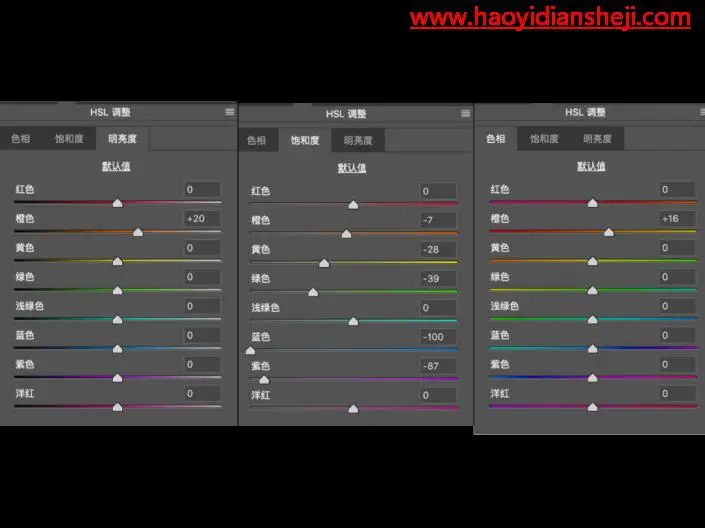Switch middle panel to 明亮度 tab
Viewport: 705px width, 528px height.
click(358, 140)
